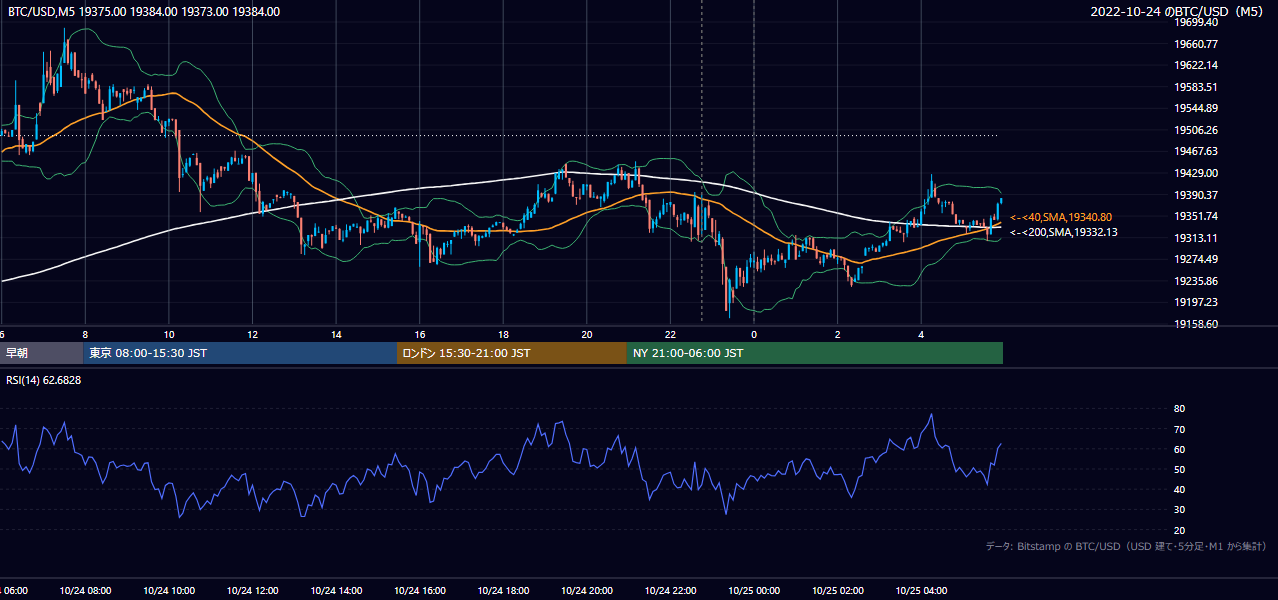Click hour label 10 under price chart
The image size is (1278, 600).
pos(169,335)
